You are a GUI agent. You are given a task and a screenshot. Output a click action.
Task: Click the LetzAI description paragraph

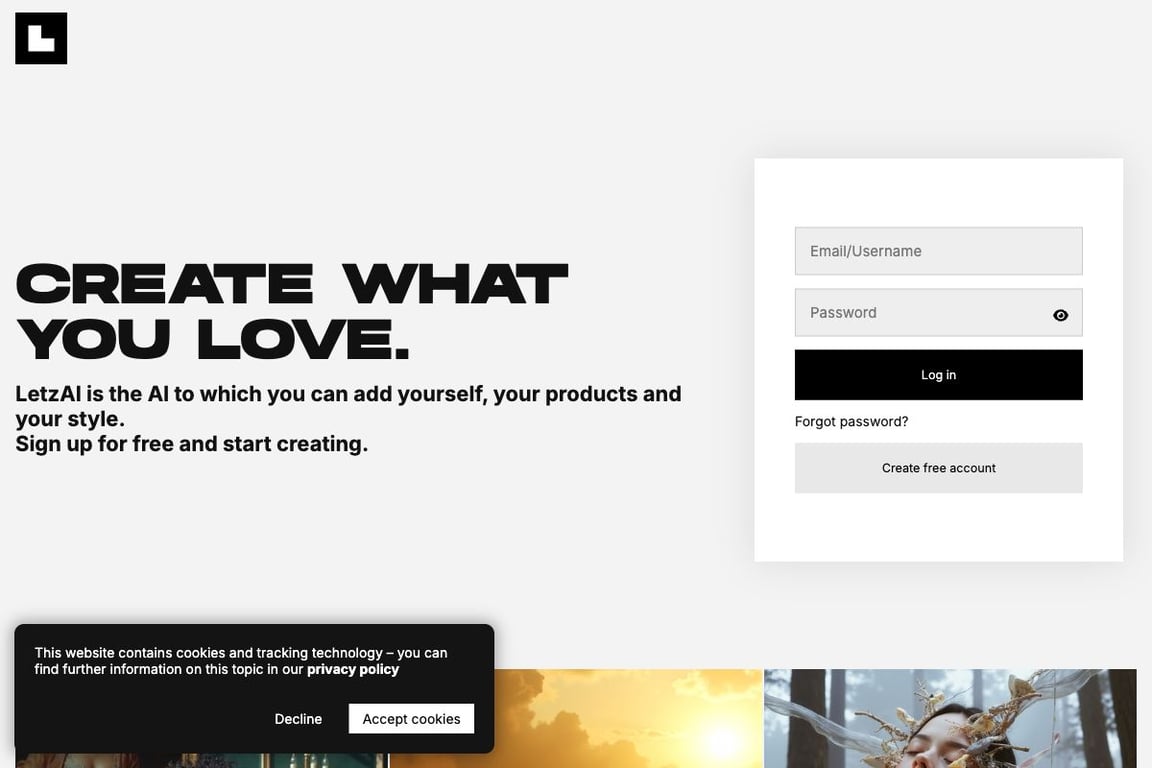pos(348,406)
